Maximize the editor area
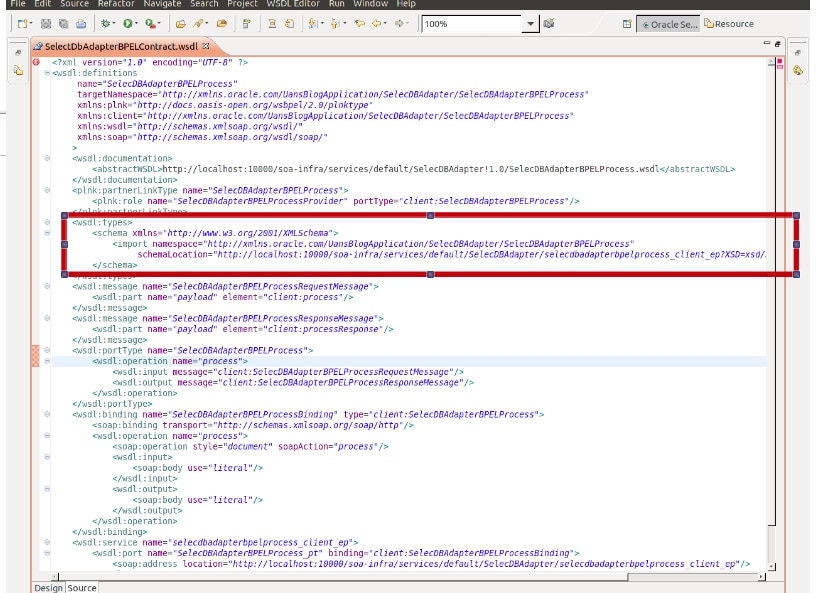 point(777,44)
